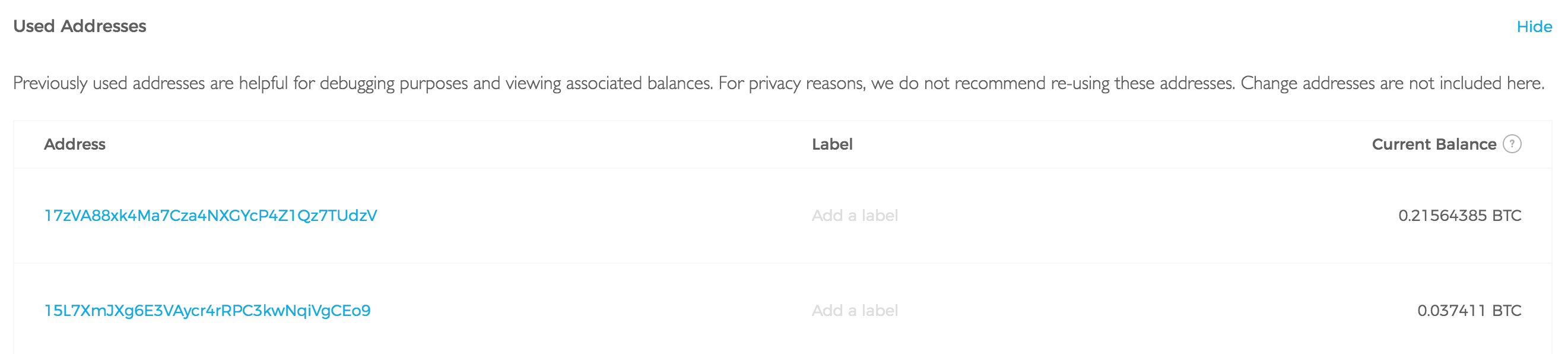Select the table row for address 15L7Xm
The height and width of the screenshot is (354, 1568).
[783, 309]
